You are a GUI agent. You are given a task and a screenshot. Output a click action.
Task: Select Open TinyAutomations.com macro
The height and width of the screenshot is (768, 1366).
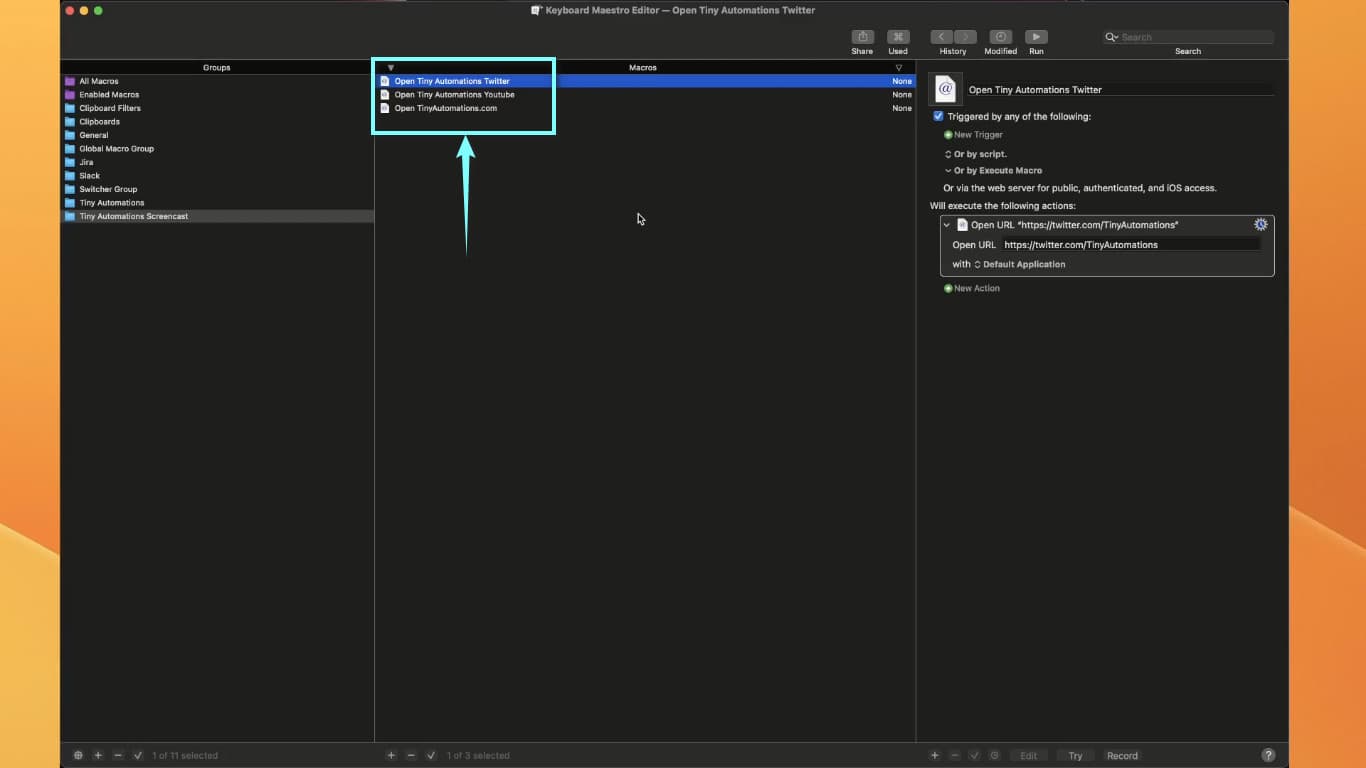(645, 108)
